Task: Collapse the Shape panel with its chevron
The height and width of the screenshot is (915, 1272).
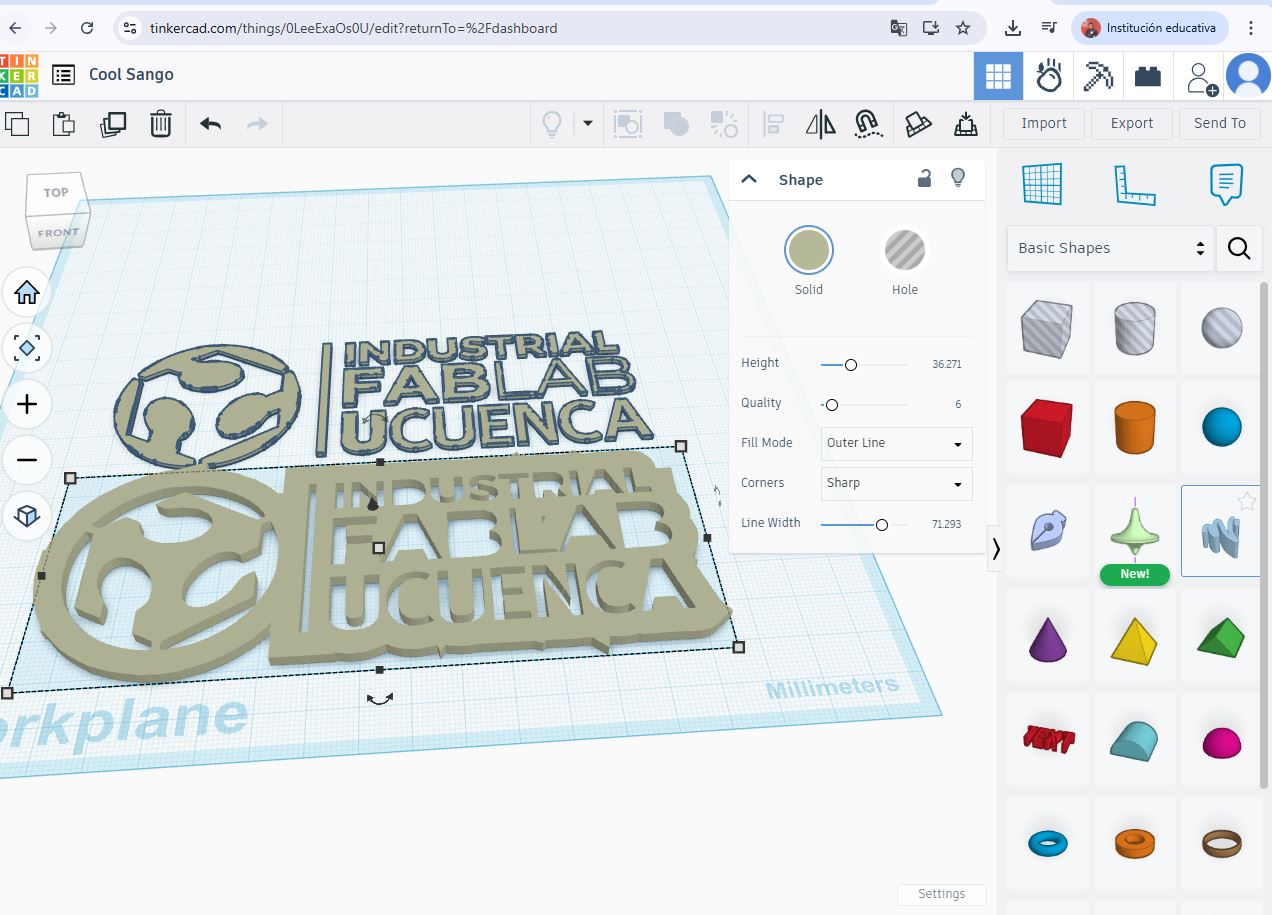Action: (749, 178)
